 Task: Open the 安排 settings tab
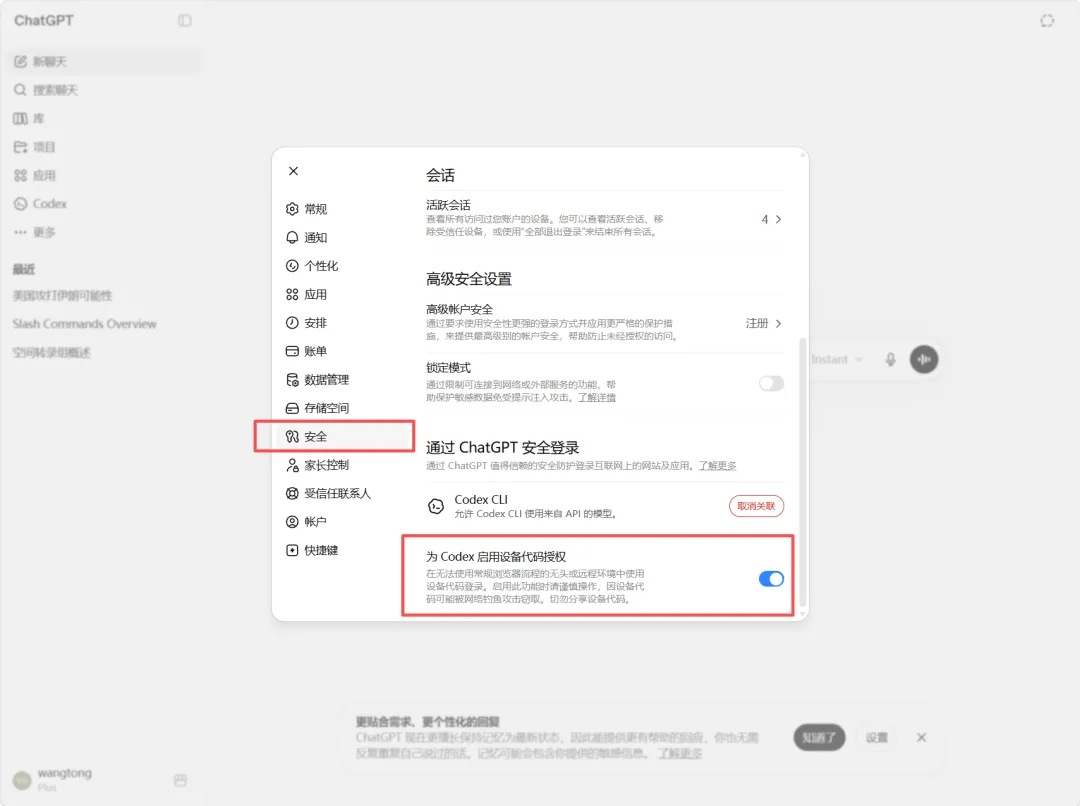coord(344,323)
